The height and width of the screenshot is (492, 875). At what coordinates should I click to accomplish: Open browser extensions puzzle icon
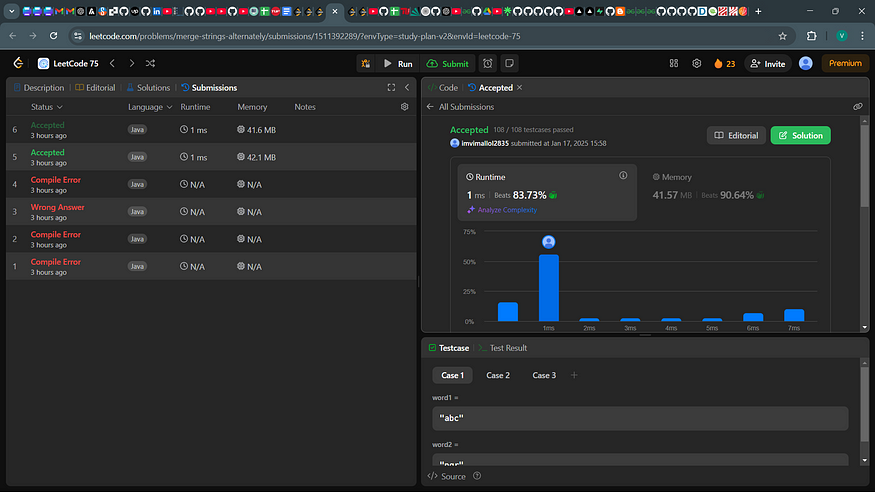(x=811, y=36)
